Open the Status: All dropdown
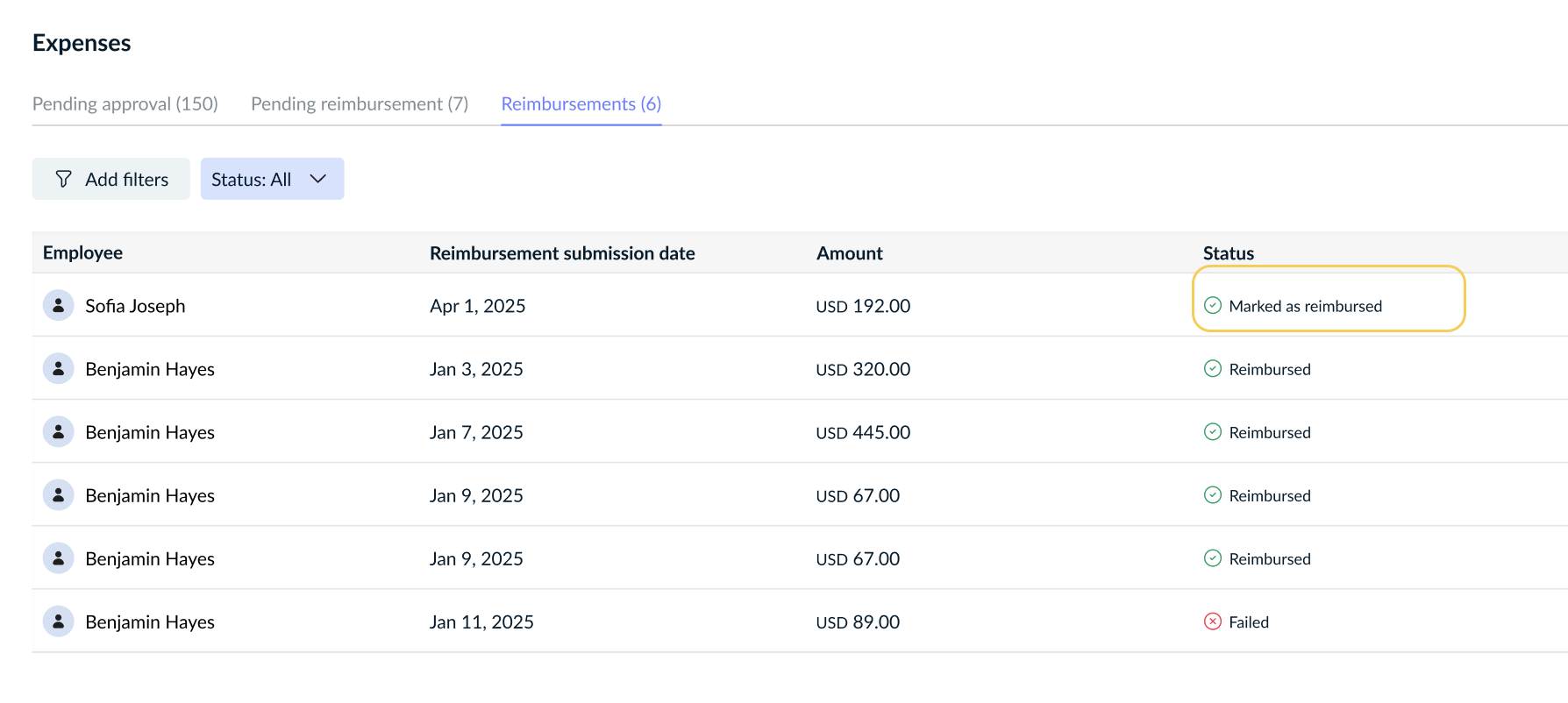 click(272, 179)
